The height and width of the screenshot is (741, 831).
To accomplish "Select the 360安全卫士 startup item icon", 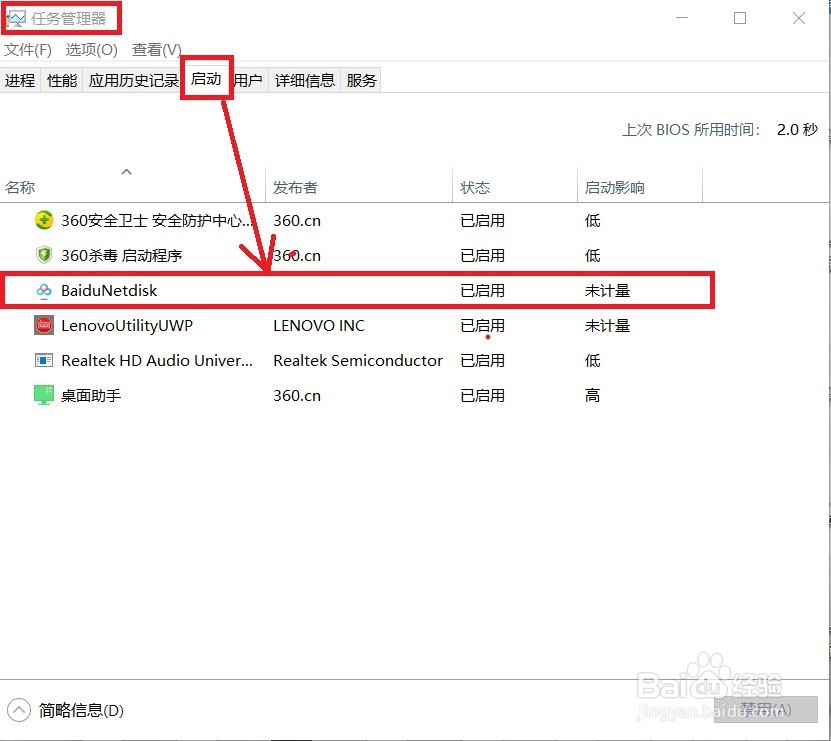I will click(43, 220).
